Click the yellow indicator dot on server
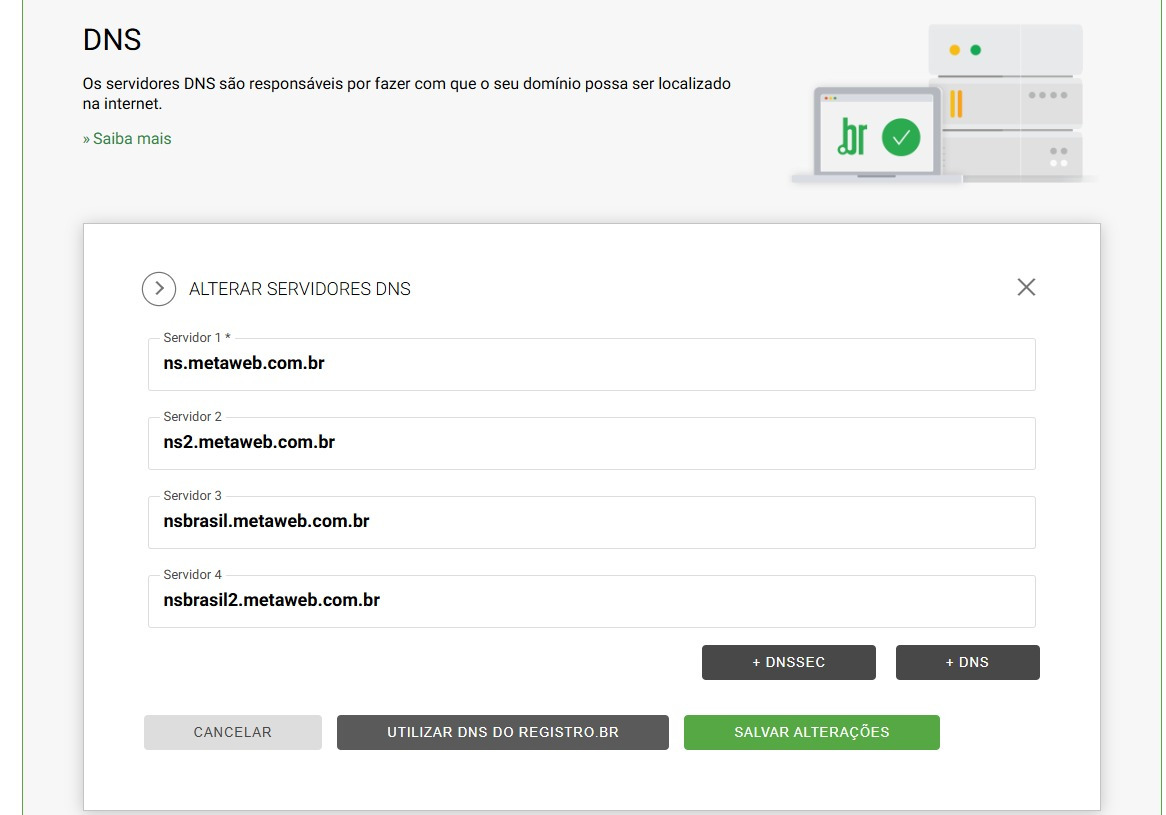 coord(954,50)
